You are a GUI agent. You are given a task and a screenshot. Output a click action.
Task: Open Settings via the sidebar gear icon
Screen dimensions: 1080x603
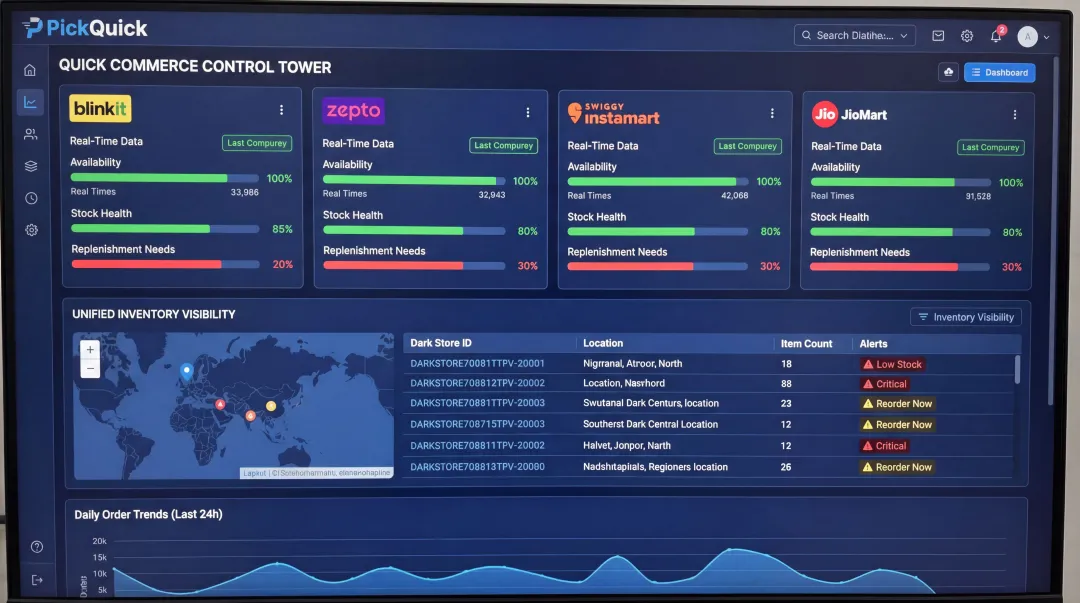(x=30, y=230)
